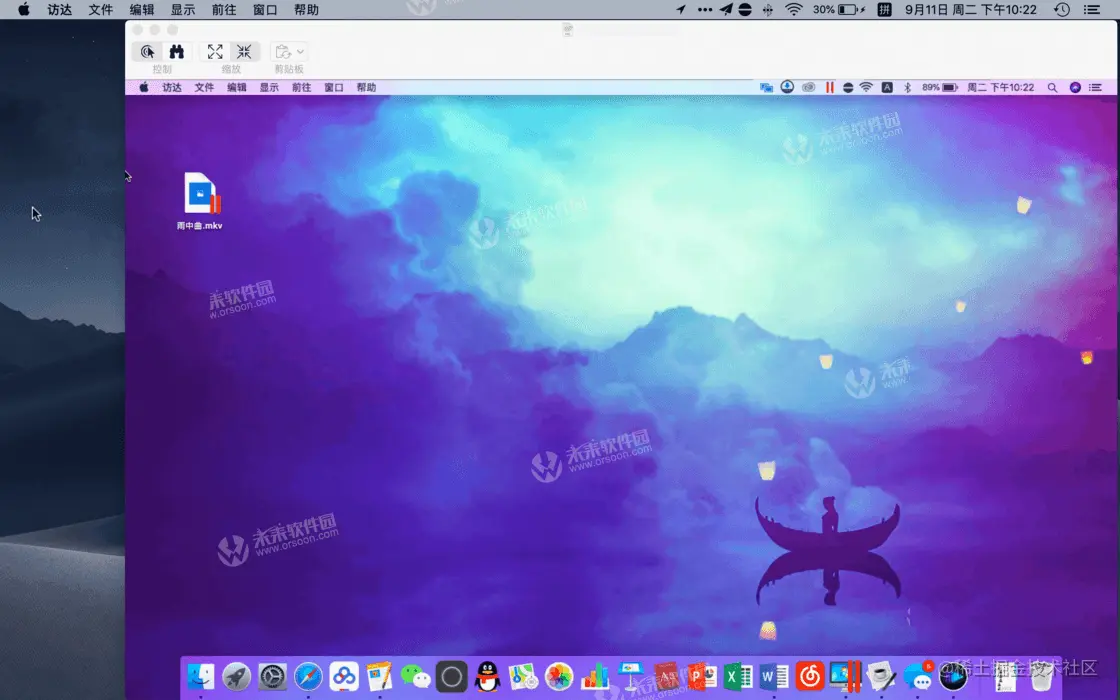This screenshot has height=700, width=1120.
Task: Show local 30% battery status menu
Action: [839, 9]
